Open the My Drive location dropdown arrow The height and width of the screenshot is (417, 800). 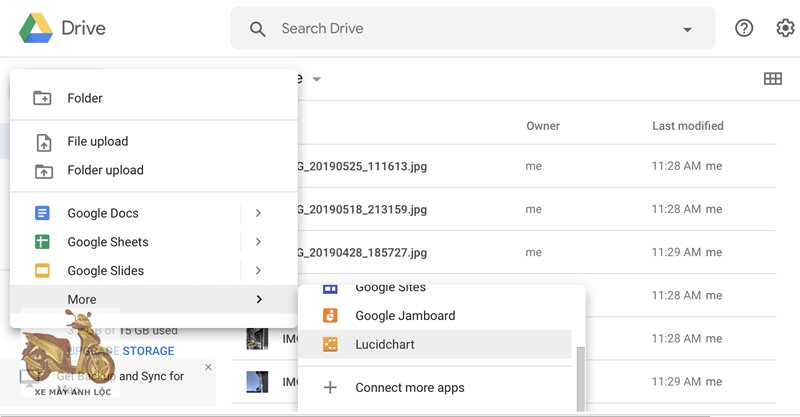316,79
